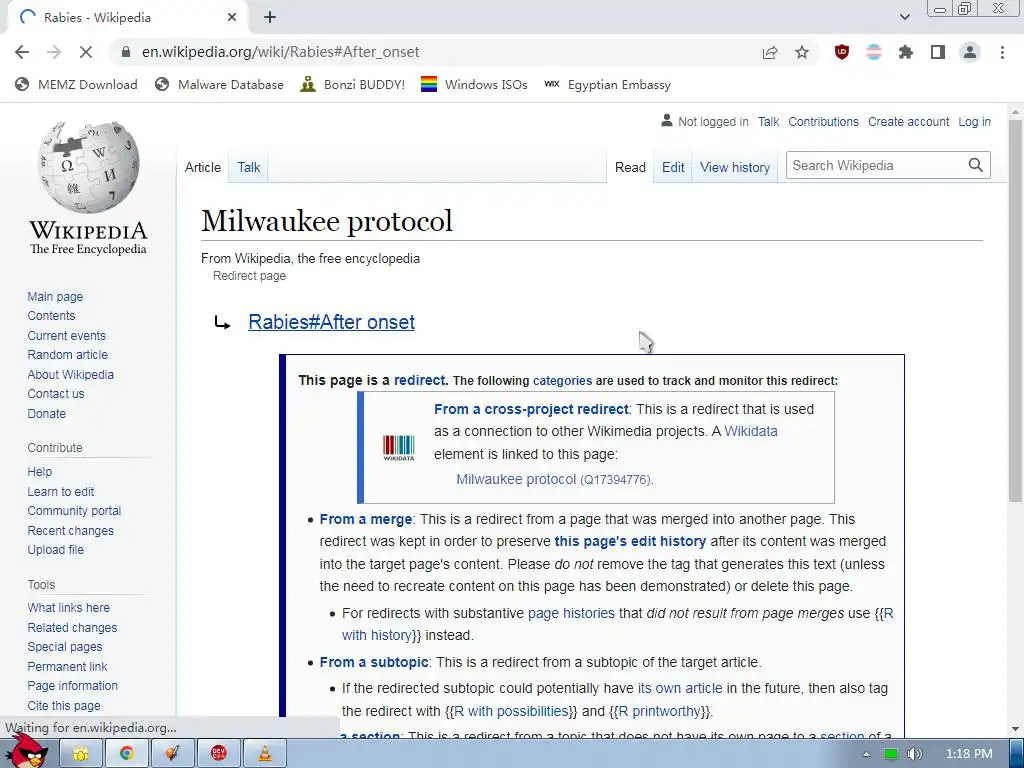Stop loading with the X button
The width and height of the screenshot is (1024, 768).
pyautogui.click(x=86, y=52)
